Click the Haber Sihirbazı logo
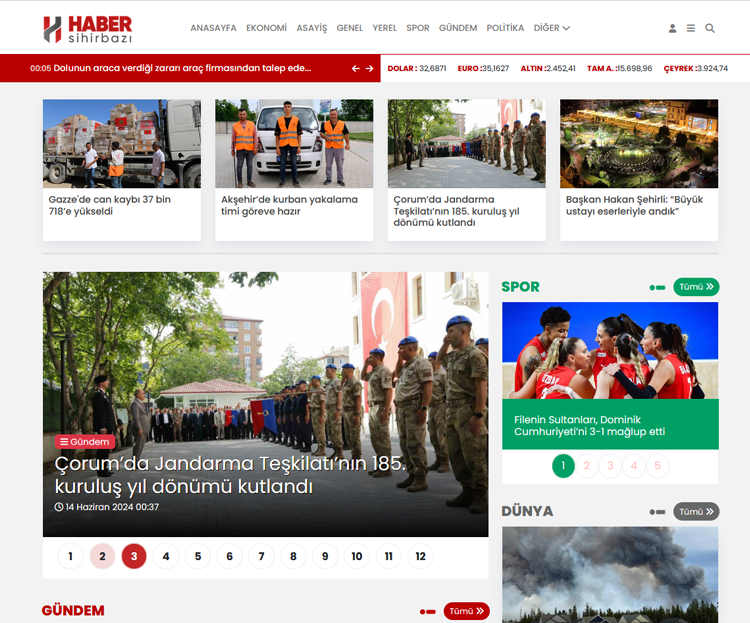750x623 pixels. [87, 29]
